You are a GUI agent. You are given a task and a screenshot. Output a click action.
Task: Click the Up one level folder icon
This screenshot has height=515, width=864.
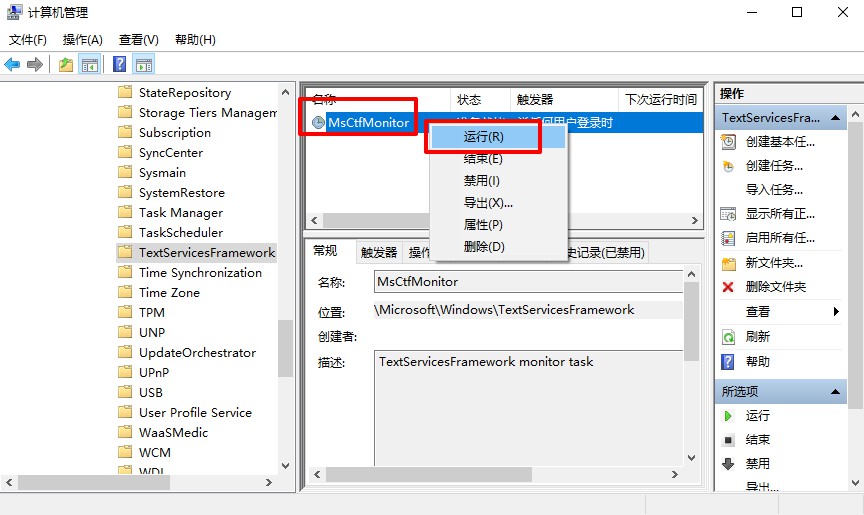coord(66,64)
